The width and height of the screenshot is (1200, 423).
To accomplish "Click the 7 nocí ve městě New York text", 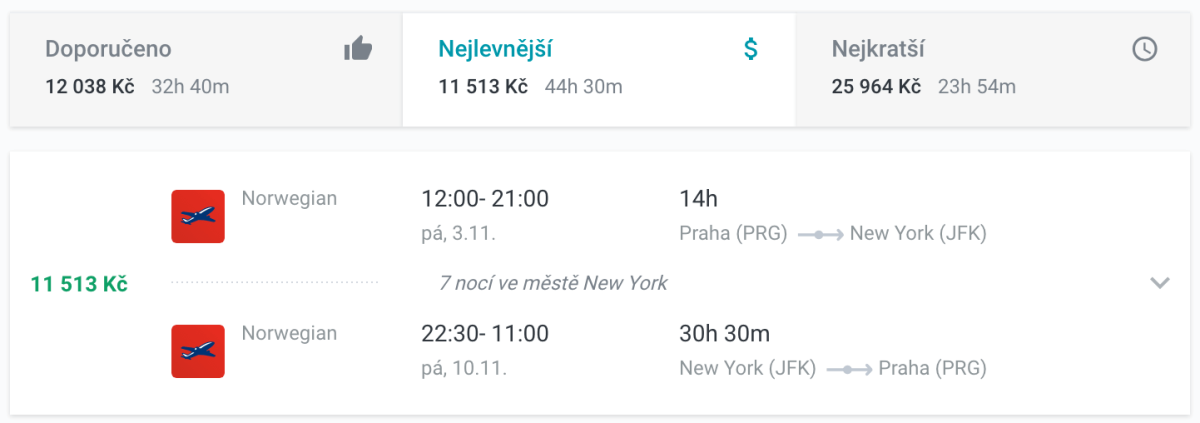I will [x=553, y=283].
